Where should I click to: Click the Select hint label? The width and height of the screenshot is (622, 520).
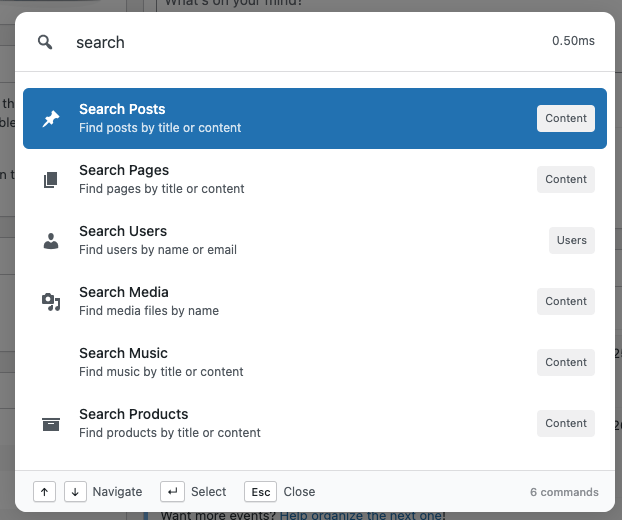(209, 492)
